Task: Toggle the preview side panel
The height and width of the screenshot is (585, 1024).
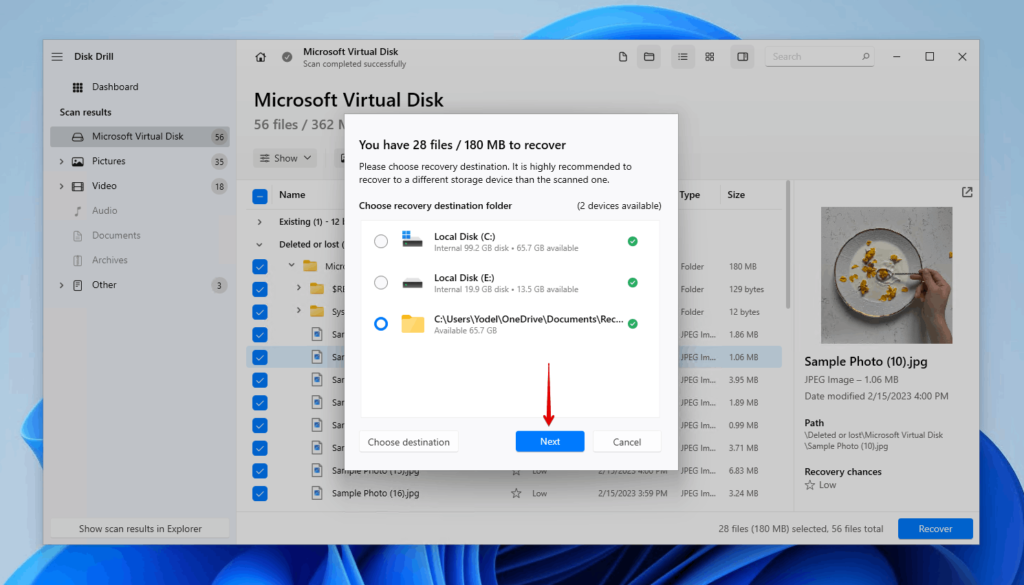Action: [x=742, y=56]
